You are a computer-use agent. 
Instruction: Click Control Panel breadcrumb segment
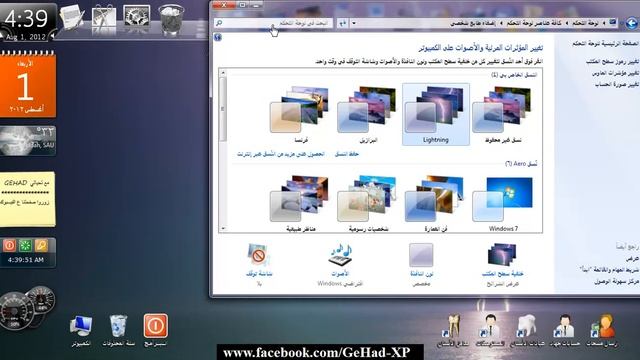585,23
